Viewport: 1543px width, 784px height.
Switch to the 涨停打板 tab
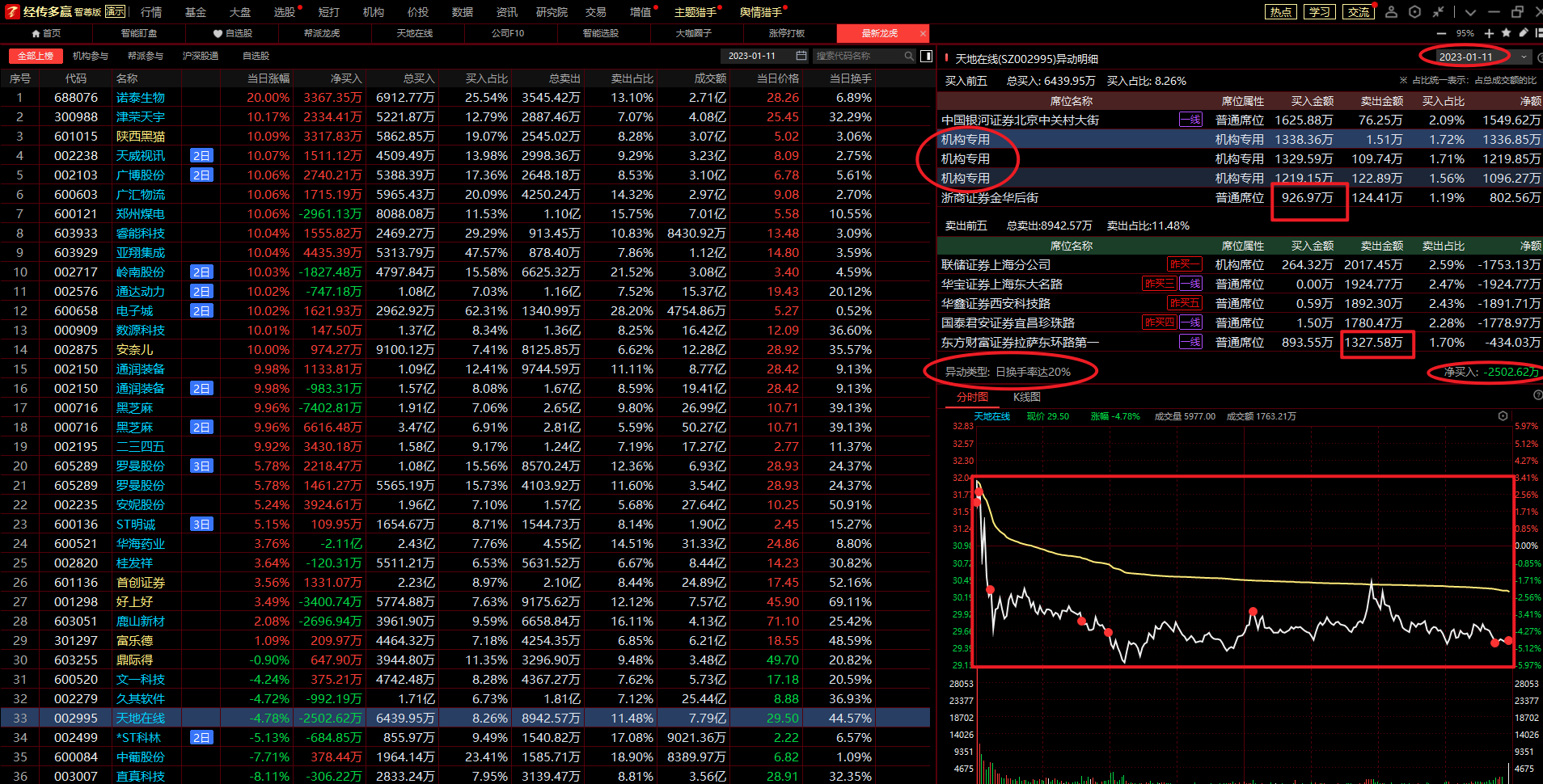click(x=786, y=33)
